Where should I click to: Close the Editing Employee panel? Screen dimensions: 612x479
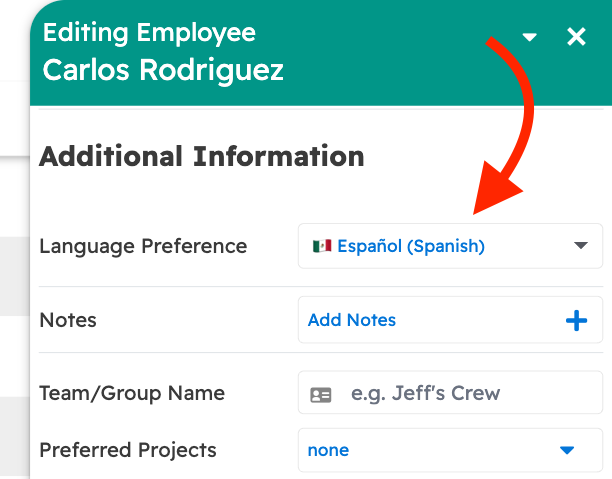pos(576,37)
